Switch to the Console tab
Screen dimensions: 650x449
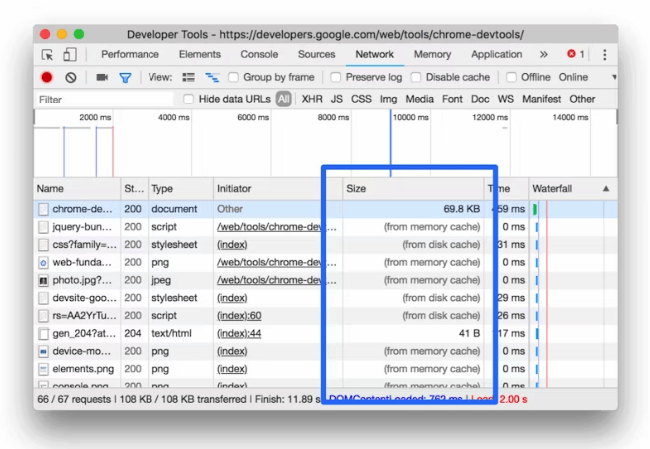[259, 54]
